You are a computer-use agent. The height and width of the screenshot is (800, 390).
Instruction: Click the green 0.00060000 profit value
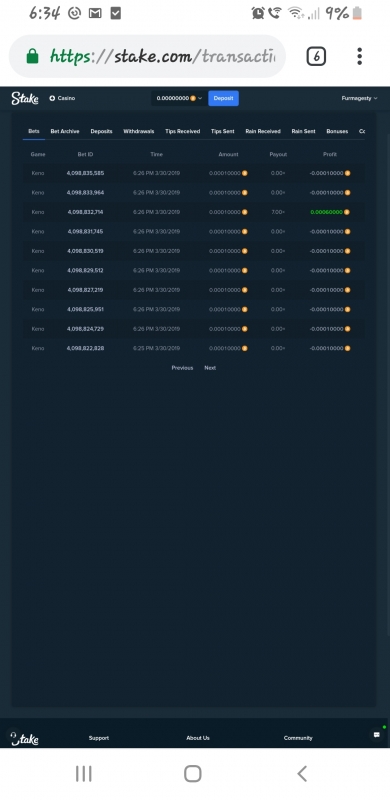tap(326, 212)
